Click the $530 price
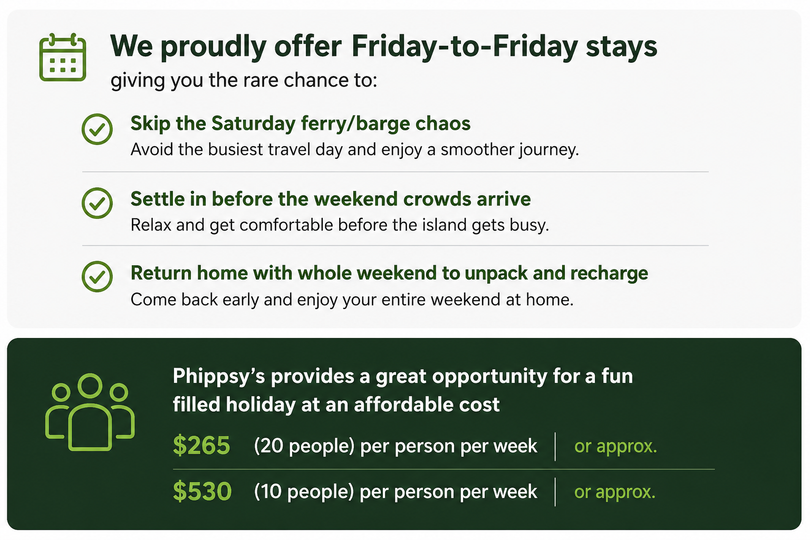 pos(202,491)
